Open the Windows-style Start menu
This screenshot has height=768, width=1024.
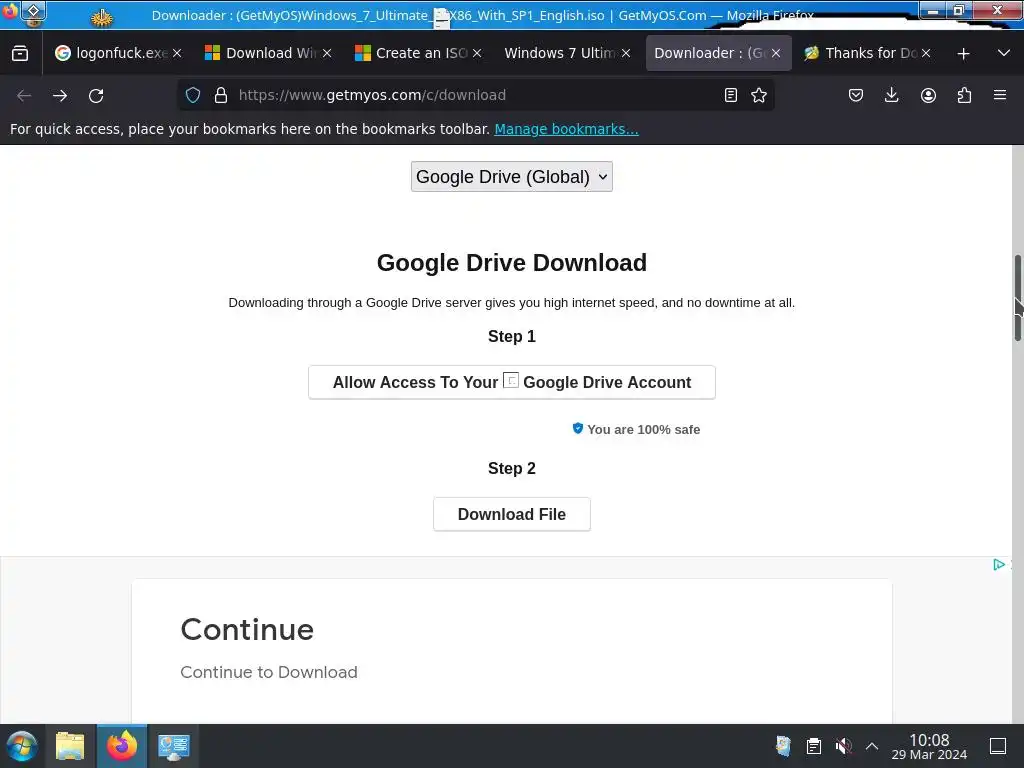pyautogui.click(x=22, y=746)
